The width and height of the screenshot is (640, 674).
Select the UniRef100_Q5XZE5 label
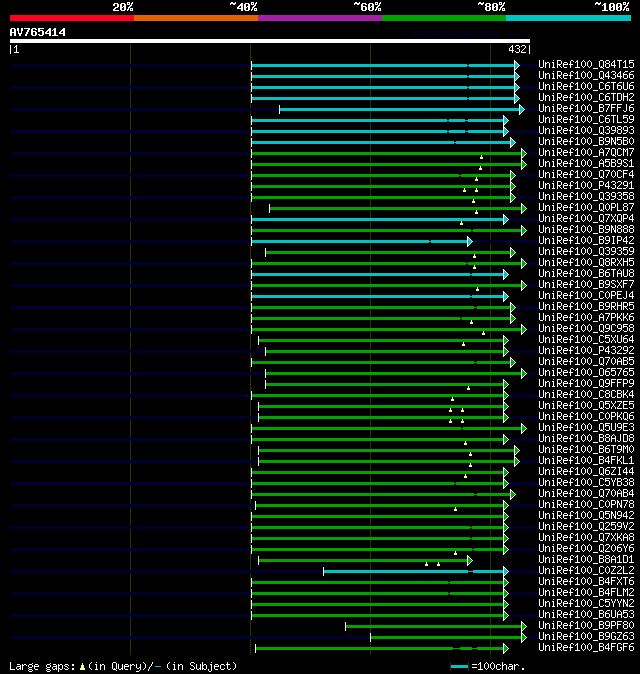click(x=586, y=406)
